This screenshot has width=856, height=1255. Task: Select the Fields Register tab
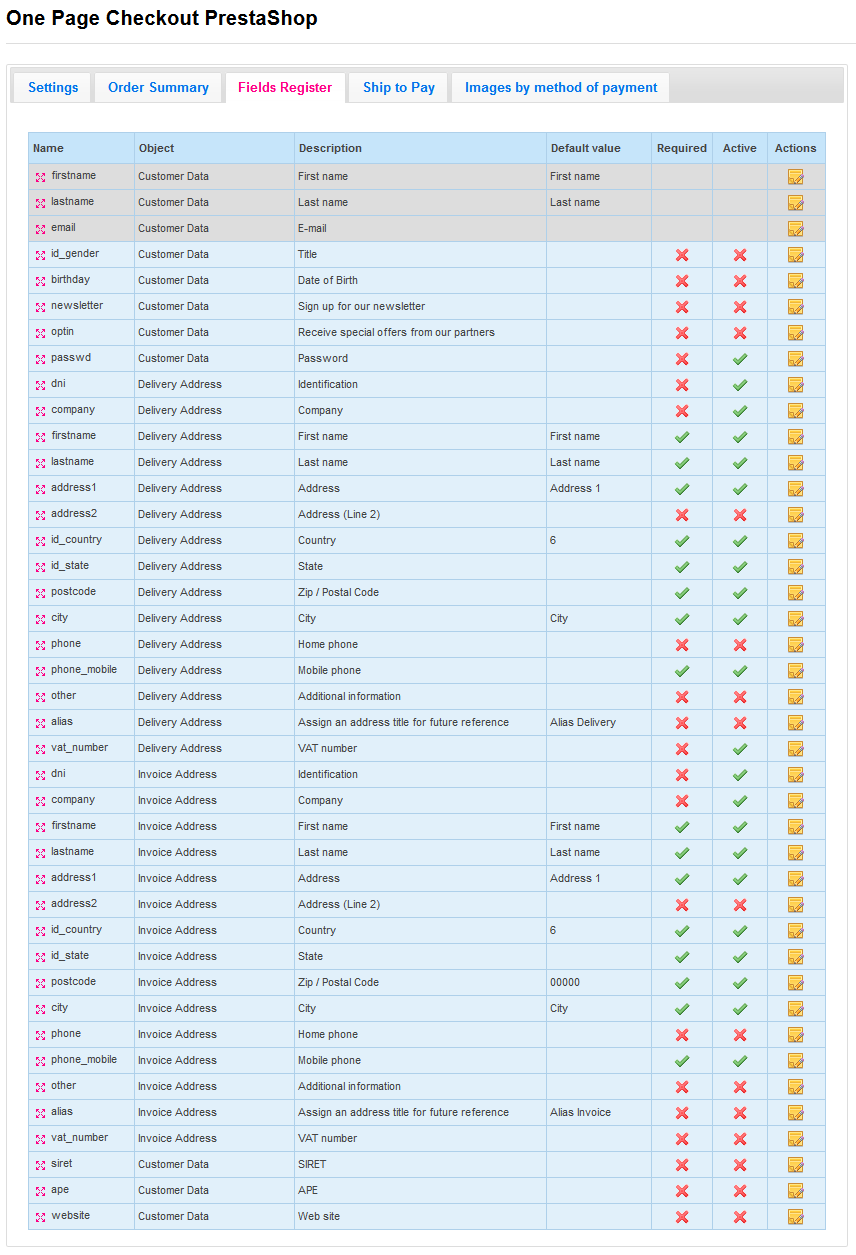tap(285, 87)
